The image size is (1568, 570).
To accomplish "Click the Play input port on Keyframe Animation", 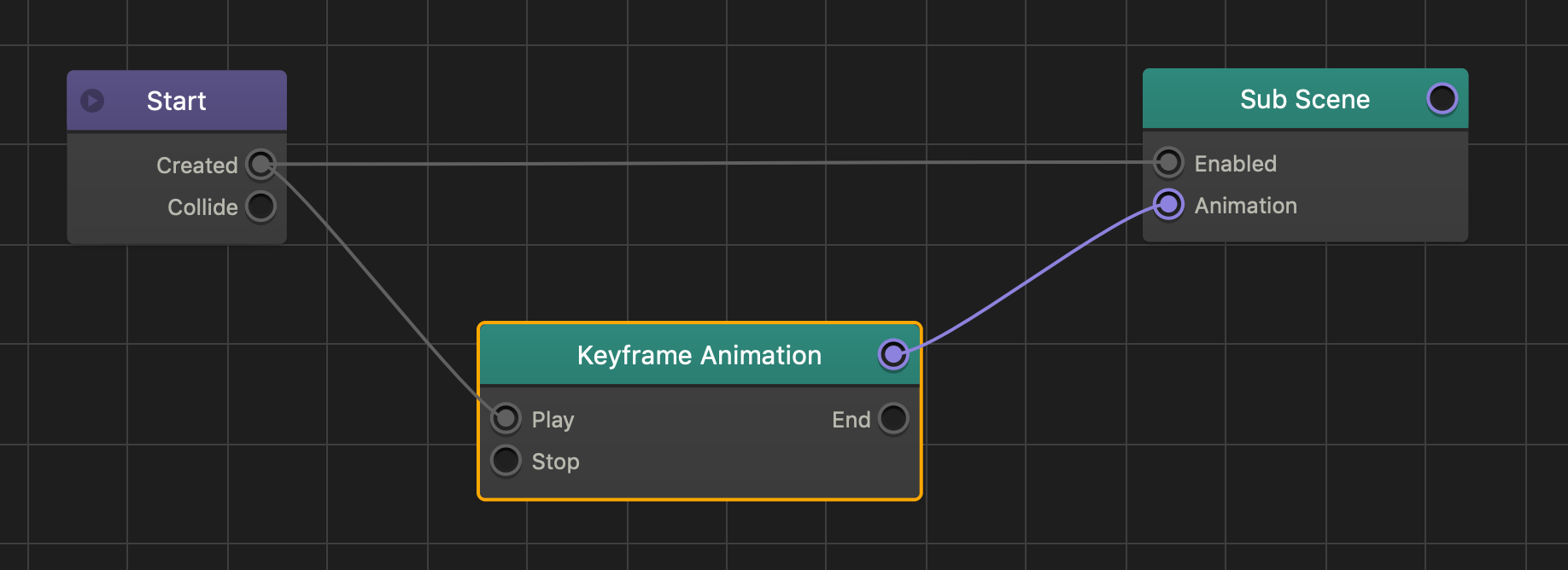I will click(506, 418).
